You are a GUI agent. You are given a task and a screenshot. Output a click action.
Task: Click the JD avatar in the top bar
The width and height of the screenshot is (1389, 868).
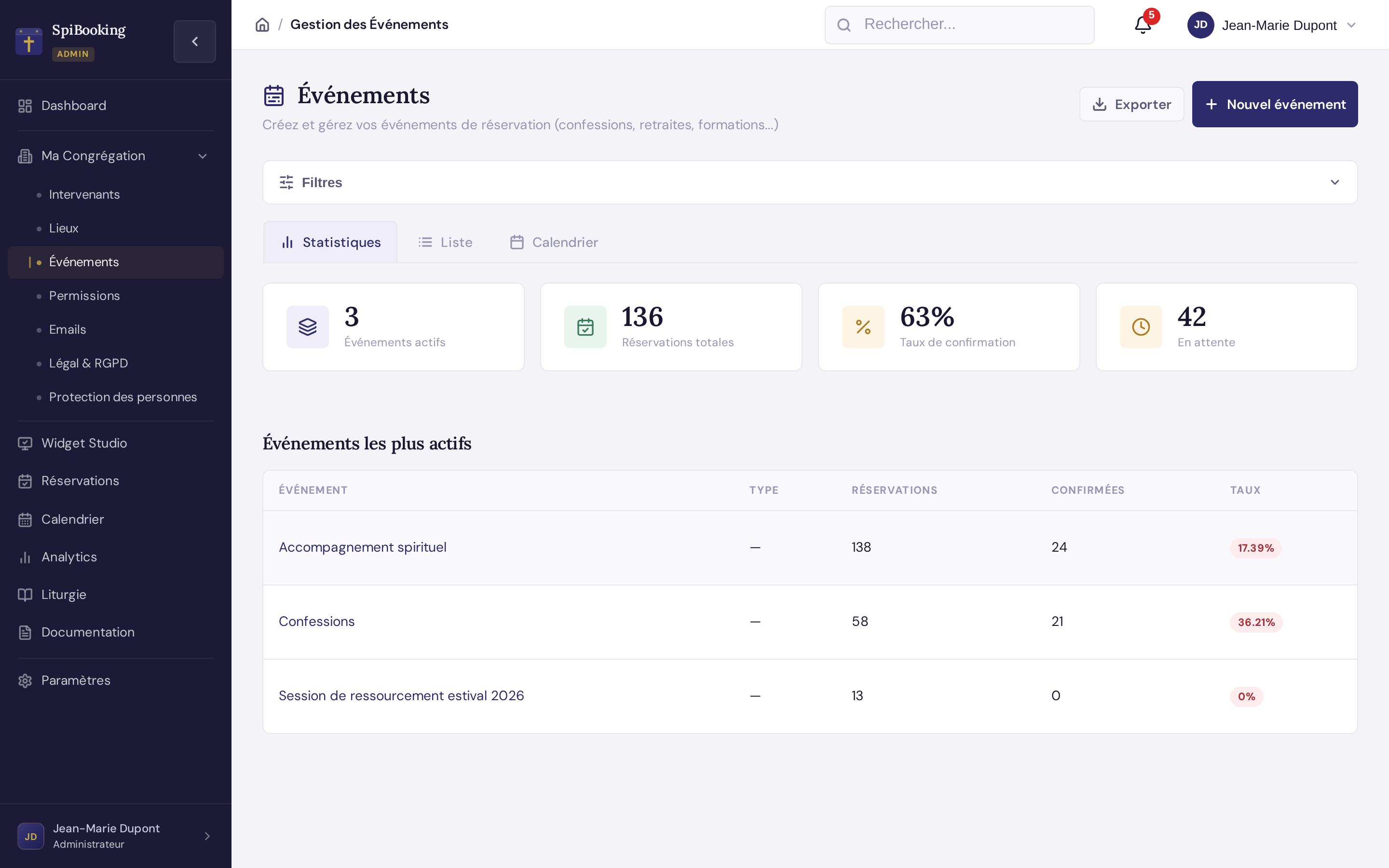1200,25
